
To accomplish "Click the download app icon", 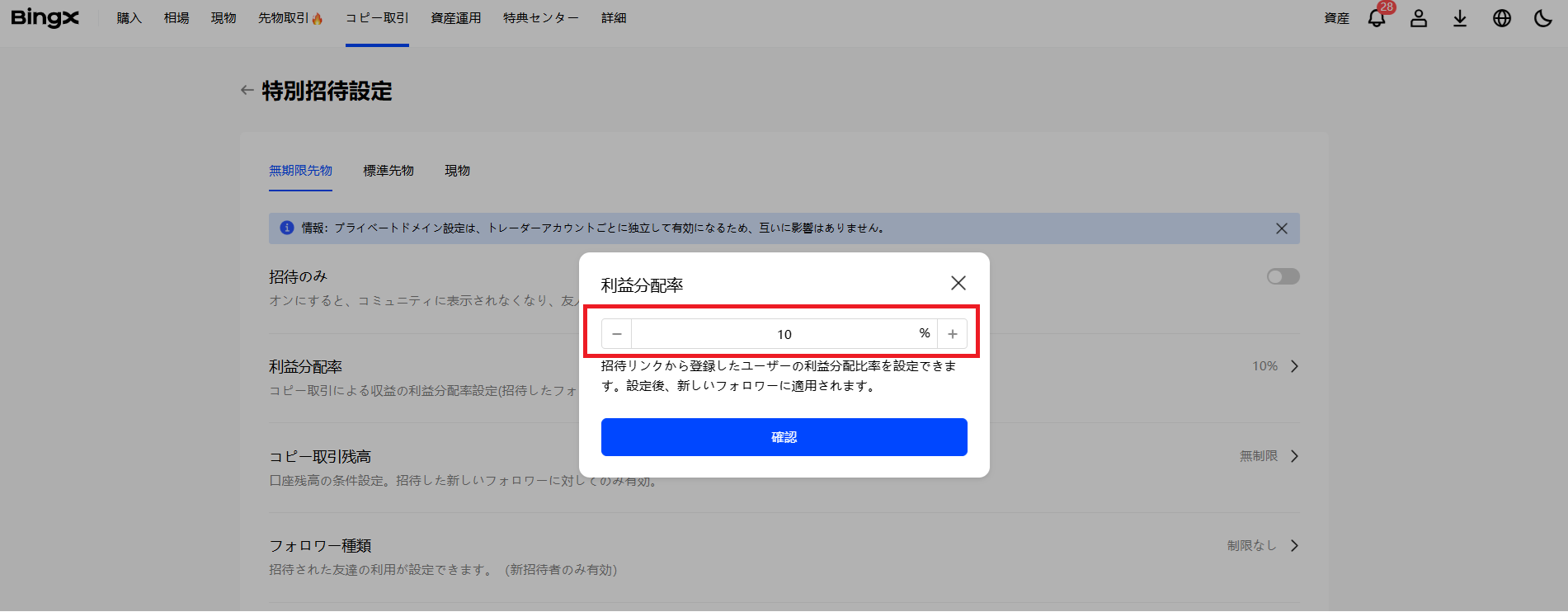I will (1459, 18).
